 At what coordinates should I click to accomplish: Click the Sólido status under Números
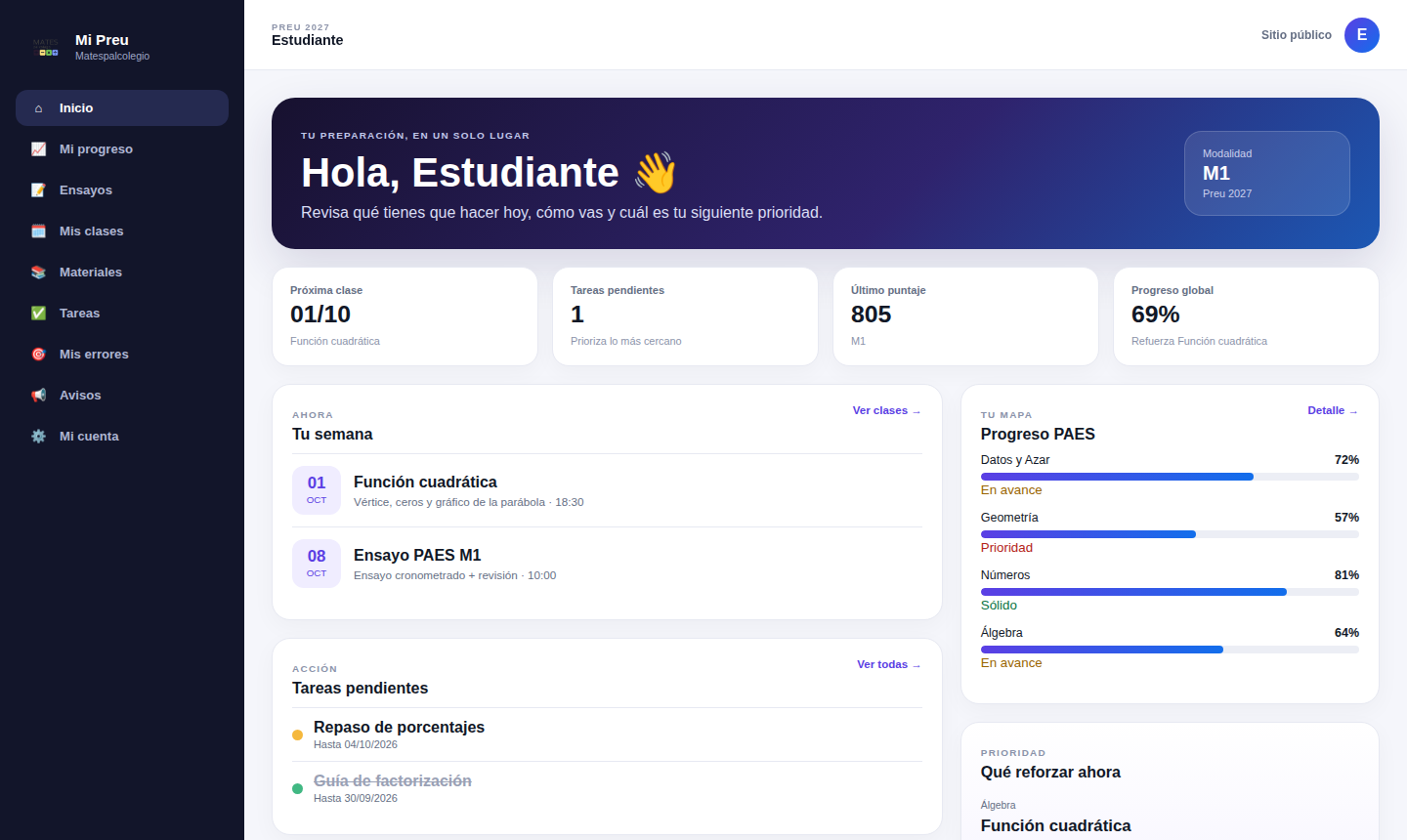[x=999, y=606]
